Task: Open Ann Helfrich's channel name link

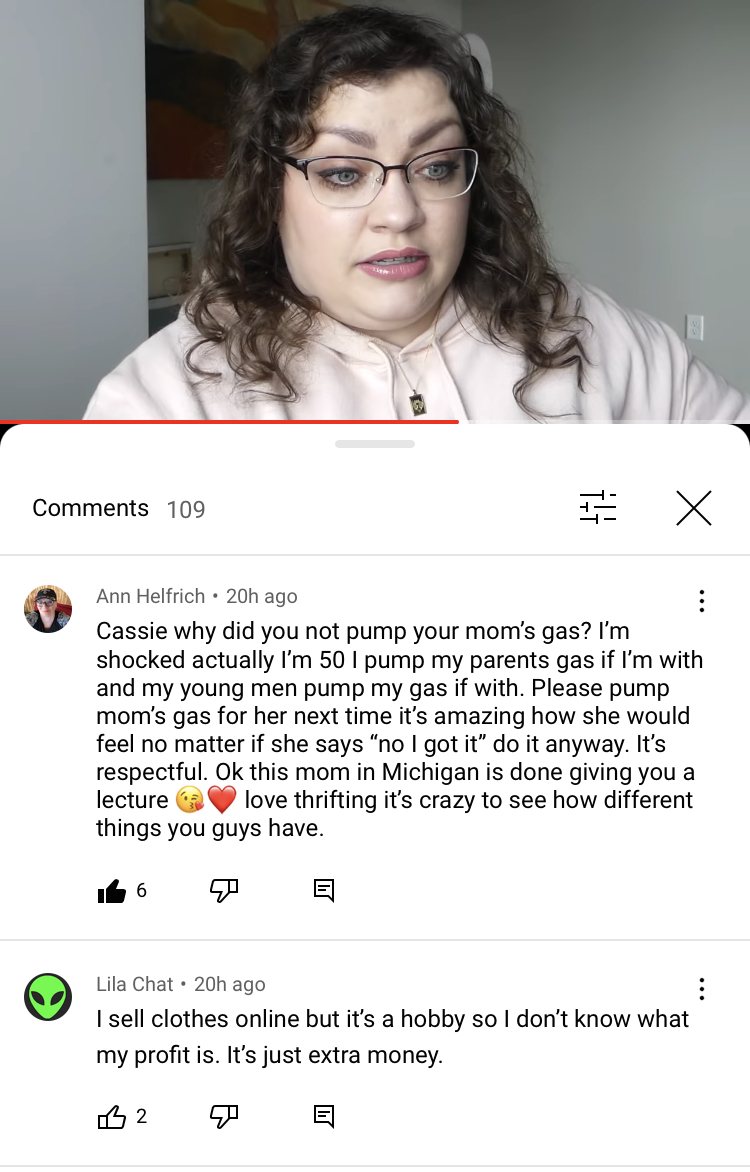Action: pos(150,596)
